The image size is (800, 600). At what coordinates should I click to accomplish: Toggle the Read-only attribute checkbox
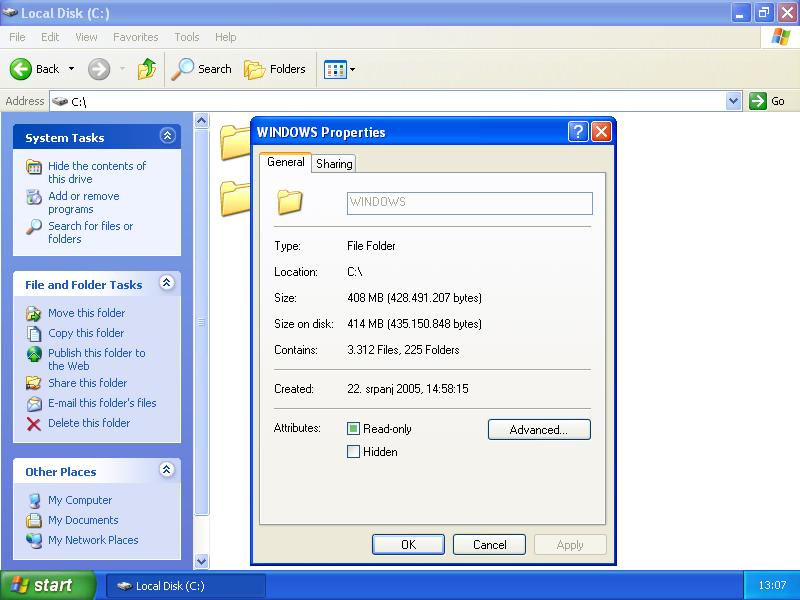click(x=353, y=429)
